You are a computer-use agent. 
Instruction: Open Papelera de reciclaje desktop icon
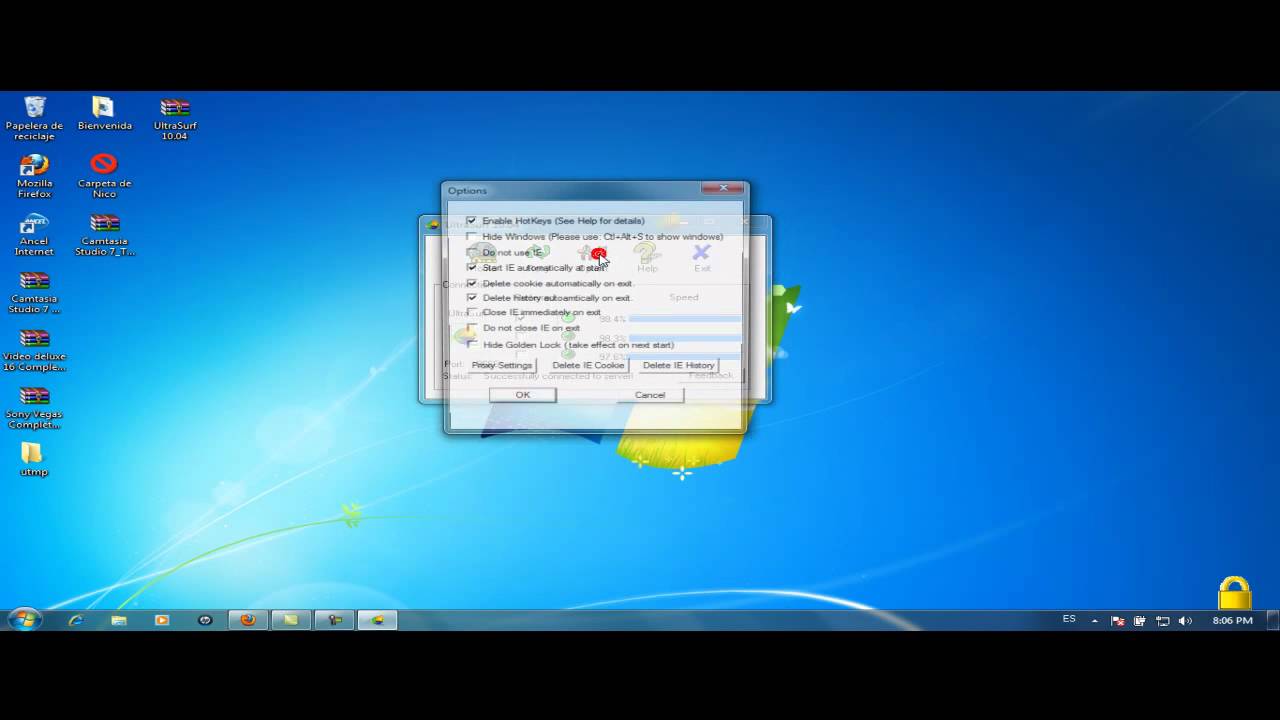34,118
